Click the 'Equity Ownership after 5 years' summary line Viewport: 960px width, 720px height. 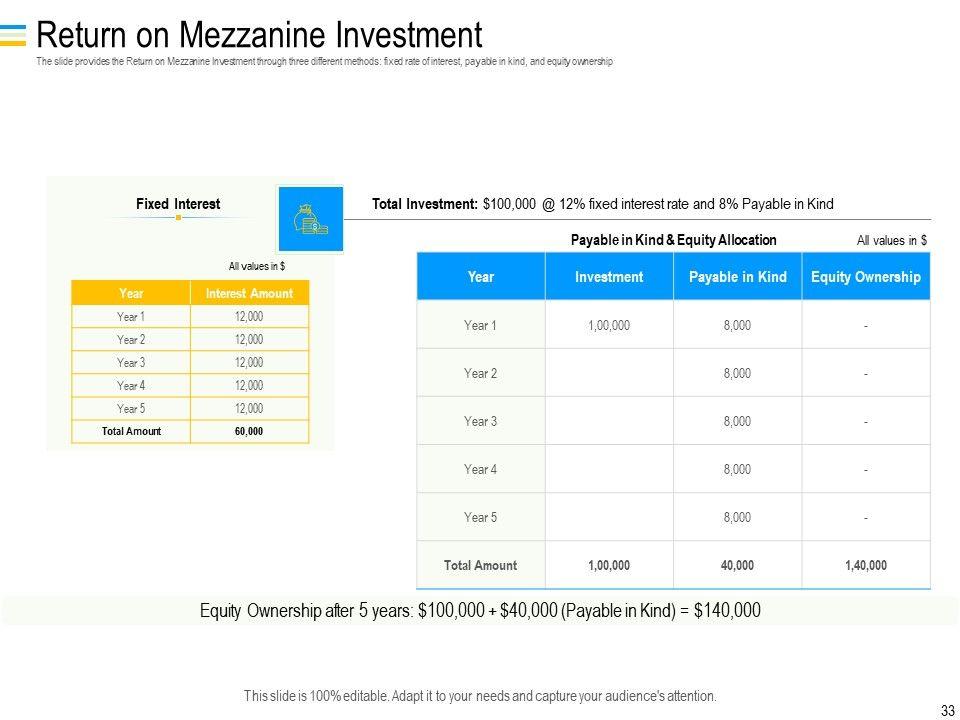481,610
